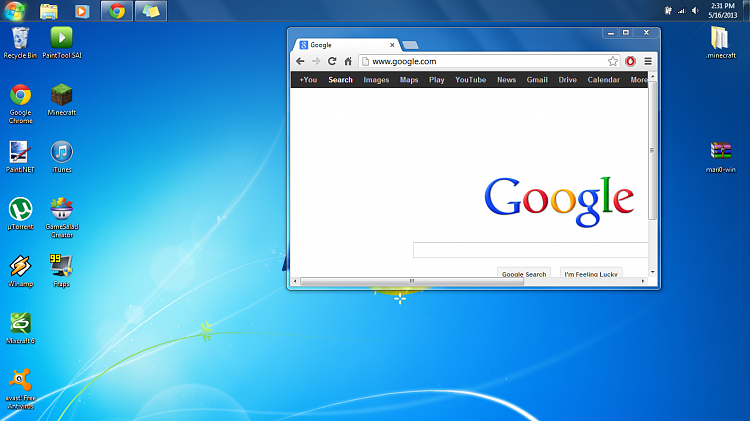Select the Minecraft desktop icon
750x421 pixels.
62,100
